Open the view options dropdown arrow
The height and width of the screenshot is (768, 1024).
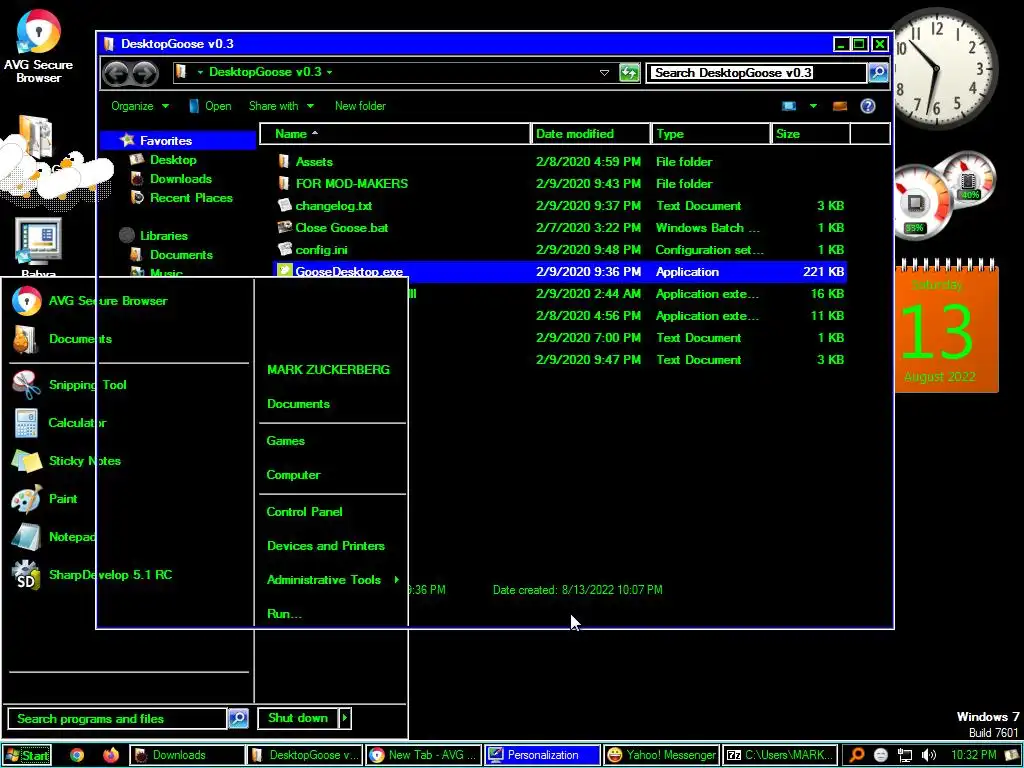tap(813, 106)
